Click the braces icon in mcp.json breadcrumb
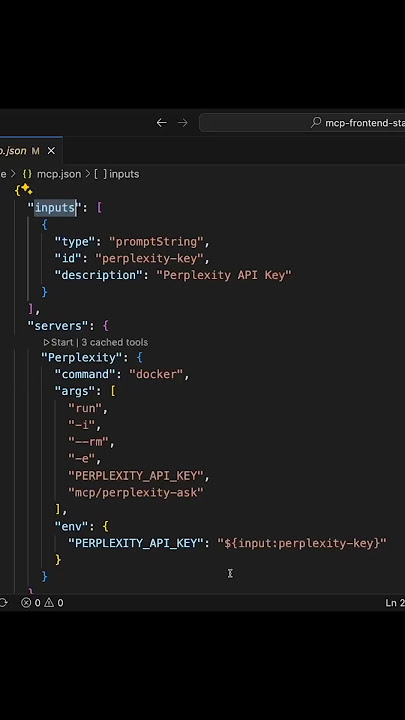405x720 pixels. click(x=28, y=174)
